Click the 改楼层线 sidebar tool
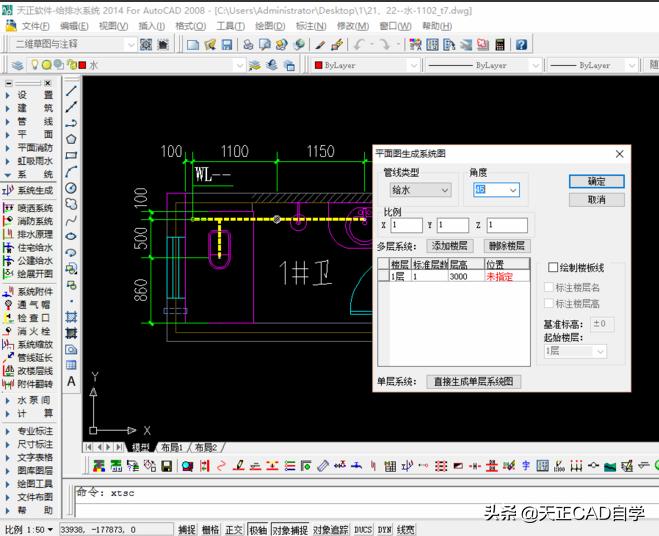 pos(34,370)
